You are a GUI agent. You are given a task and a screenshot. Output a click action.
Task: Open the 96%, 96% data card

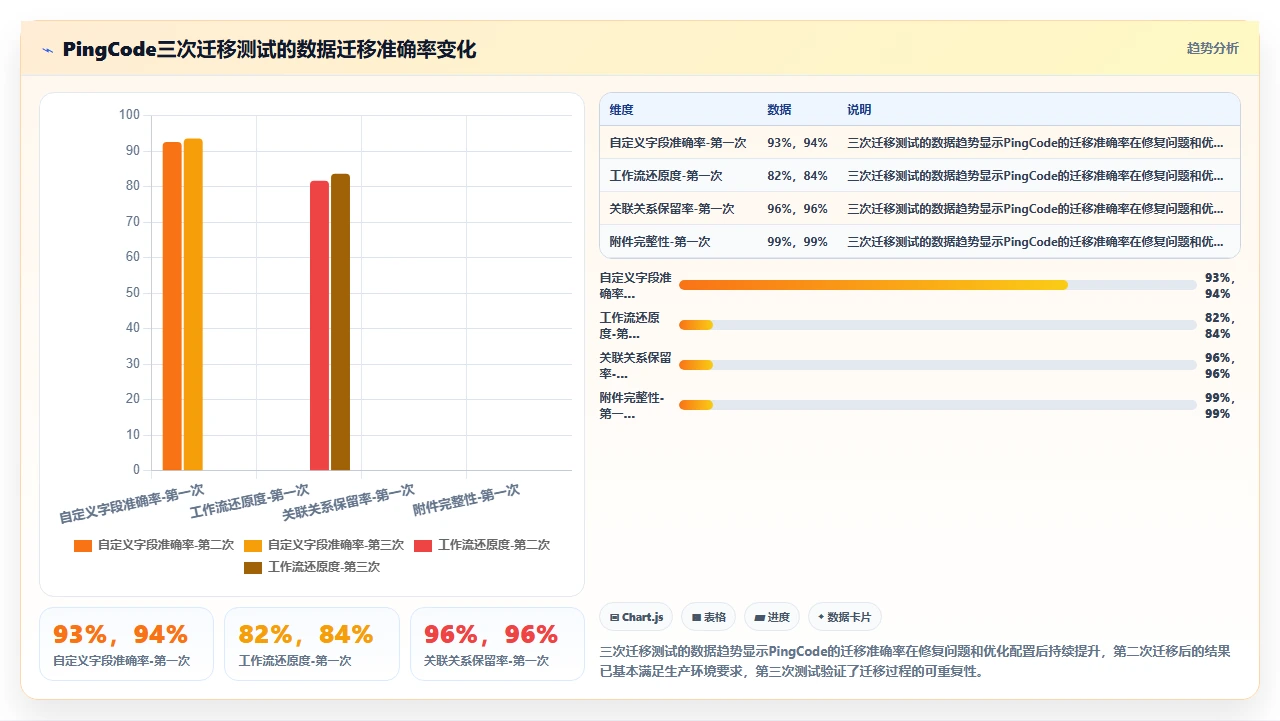coord(497,644)
